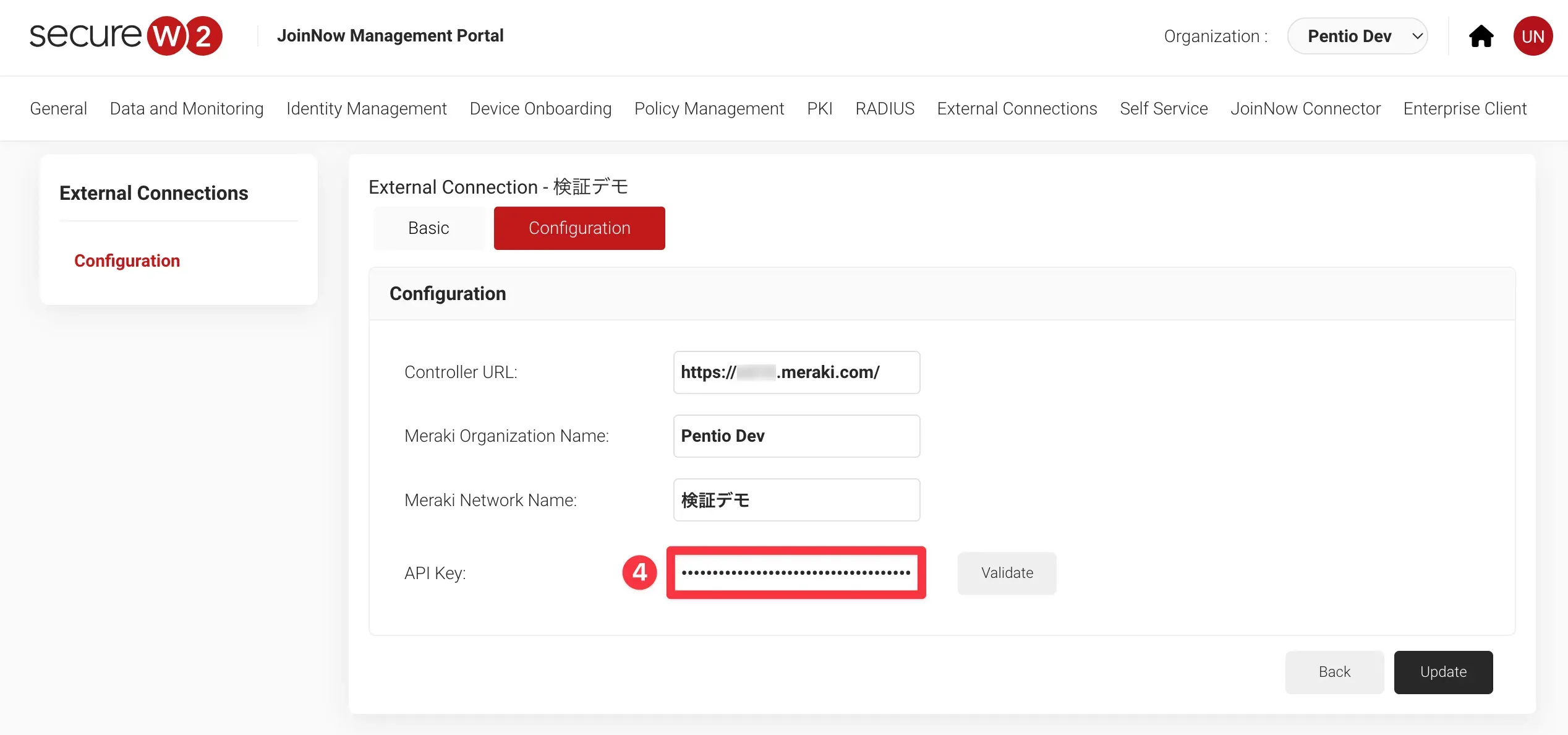Open the RADIUS menu
This screenshot has height=735, width=1568.
coord(884,108)
